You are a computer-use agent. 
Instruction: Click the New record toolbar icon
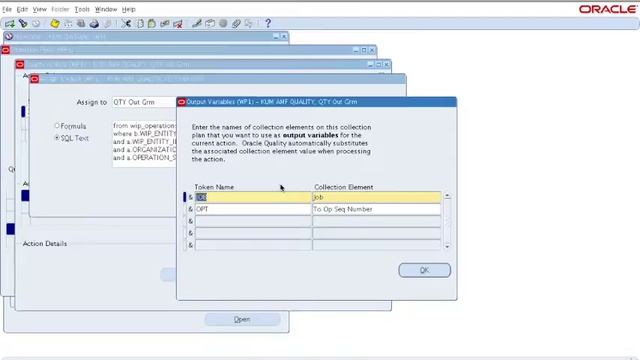pyautogui.click(x=10, y=24)
